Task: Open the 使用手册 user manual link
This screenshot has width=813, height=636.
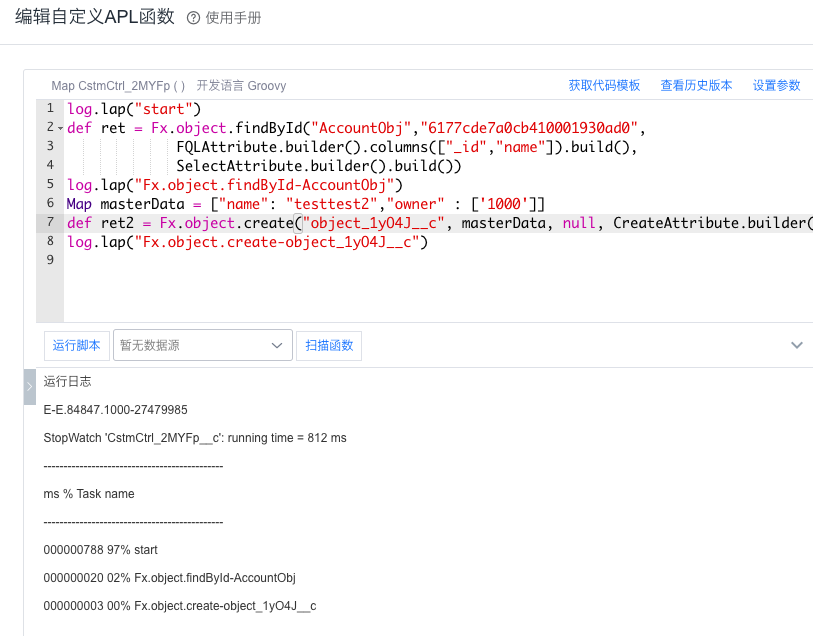Action: pos(233,18)
